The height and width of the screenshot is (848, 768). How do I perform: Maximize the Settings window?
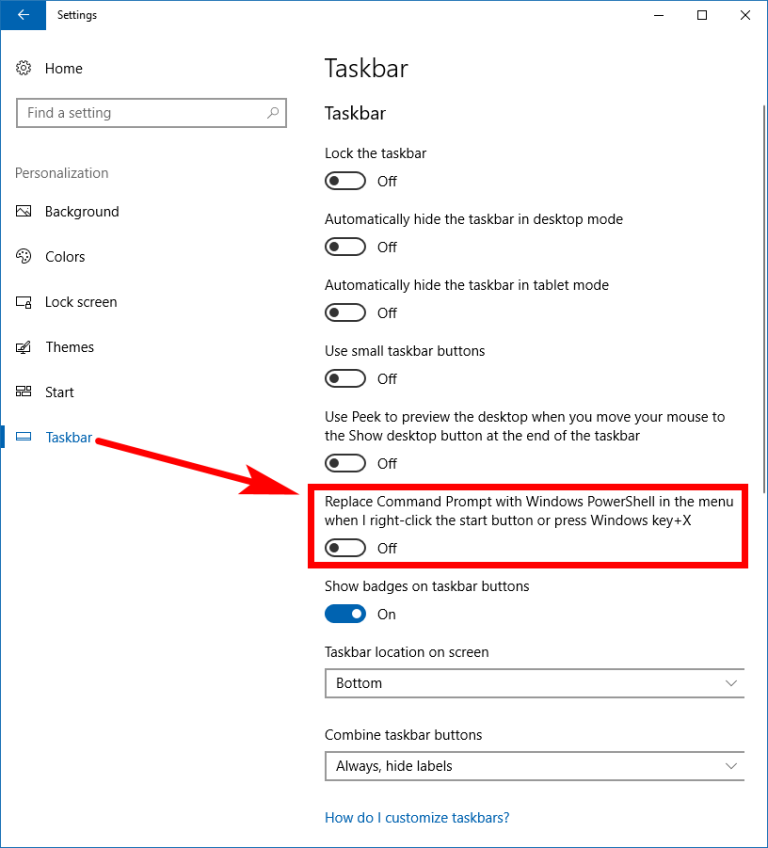[702, 15]
